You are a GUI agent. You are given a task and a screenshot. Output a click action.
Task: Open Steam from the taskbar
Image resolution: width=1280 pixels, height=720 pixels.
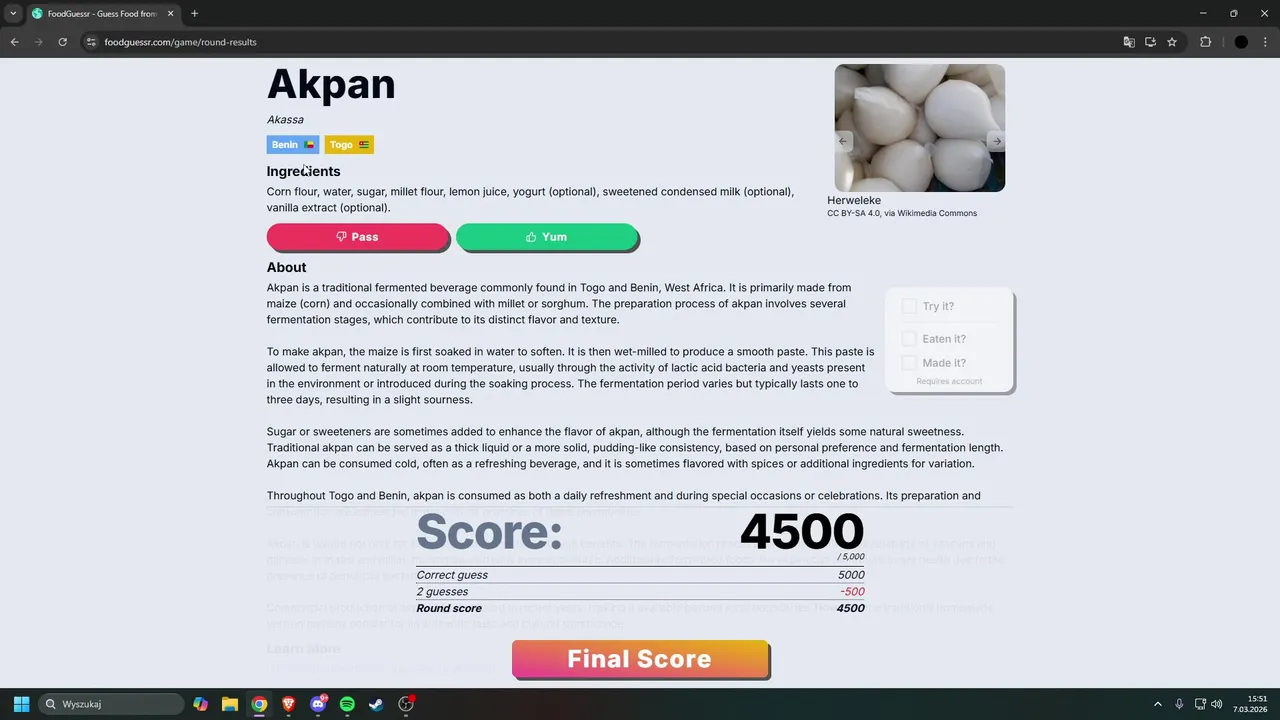[376, 704]
